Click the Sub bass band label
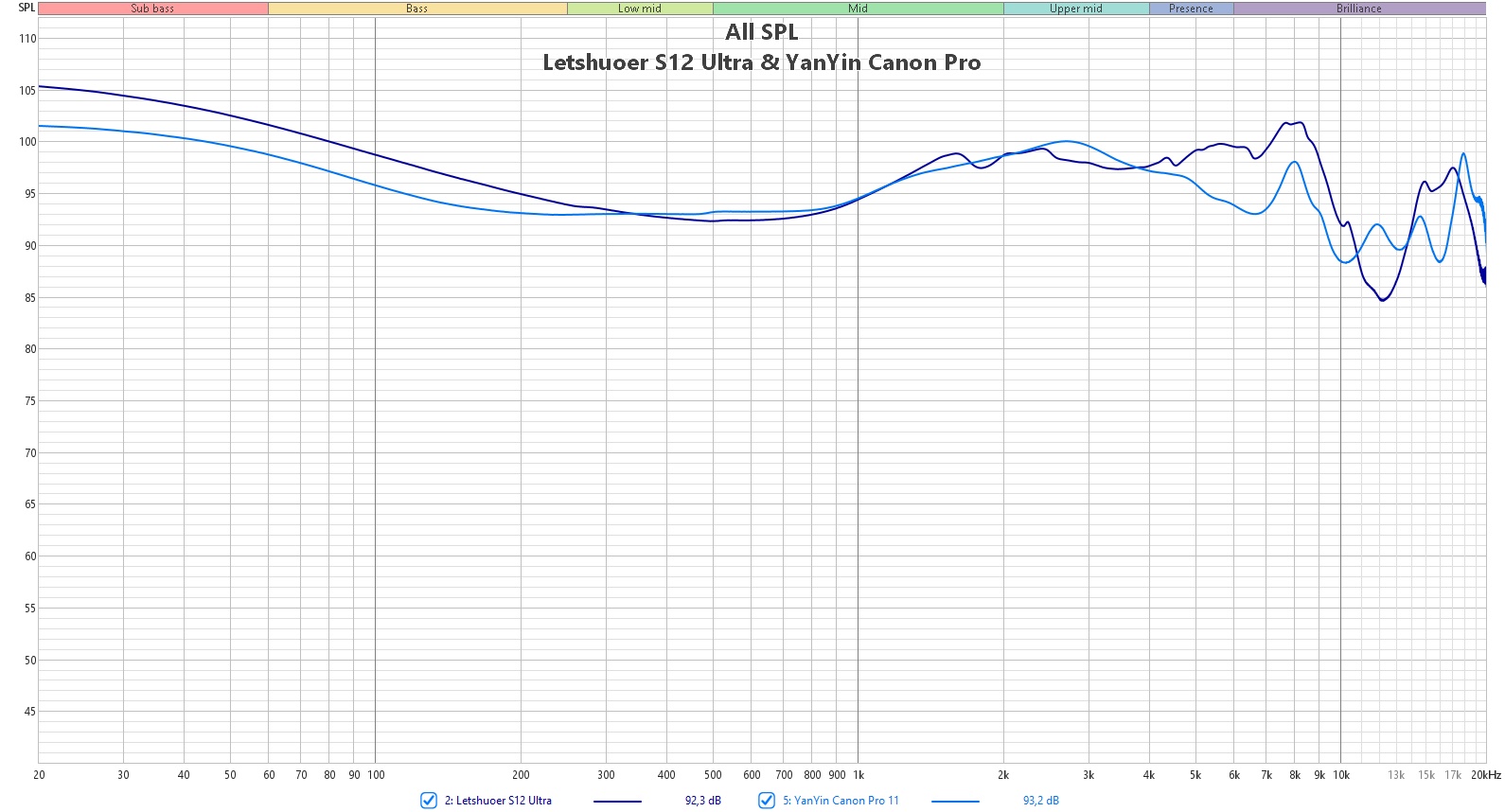Screen dimensions: 1505x812 pos(153,9)
